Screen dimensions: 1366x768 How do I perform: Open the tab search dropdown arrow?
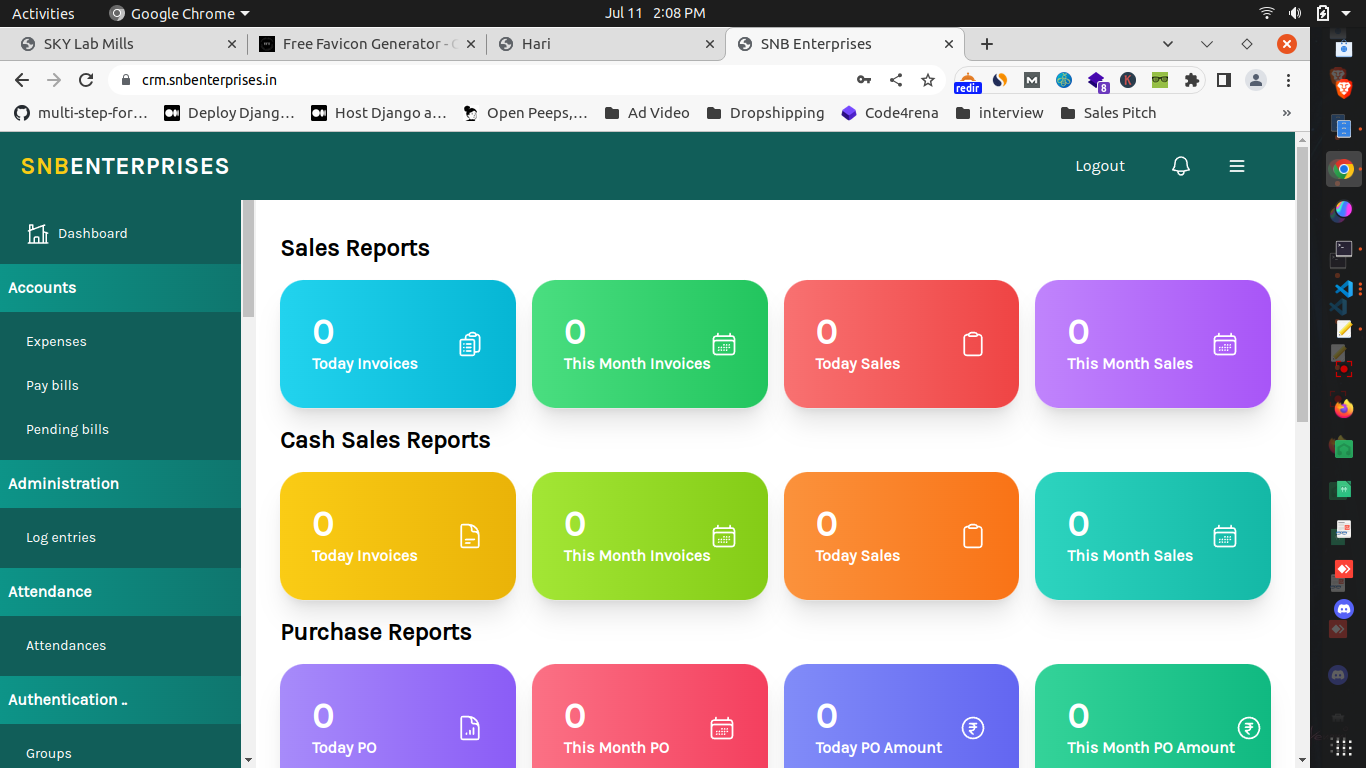[1167, 44]
